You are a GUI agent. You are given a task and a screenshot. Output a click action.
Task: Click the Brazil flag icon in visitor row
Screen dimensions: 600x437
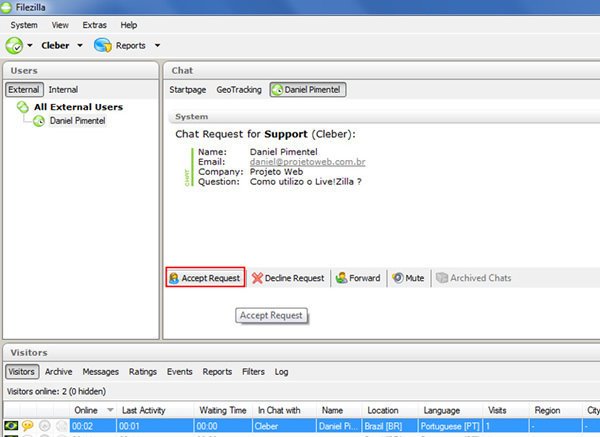click(12, 426)
